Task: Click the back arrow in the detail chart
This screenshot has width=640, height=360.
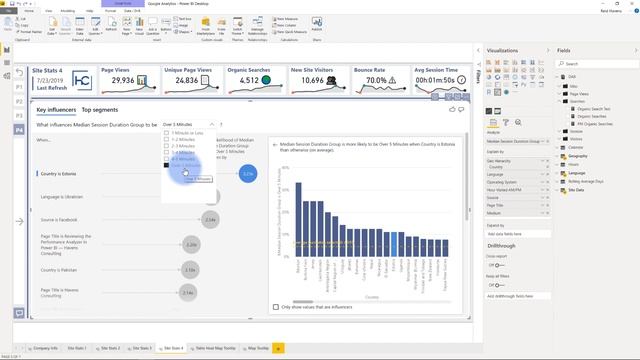Action: [x=275, y=144]
